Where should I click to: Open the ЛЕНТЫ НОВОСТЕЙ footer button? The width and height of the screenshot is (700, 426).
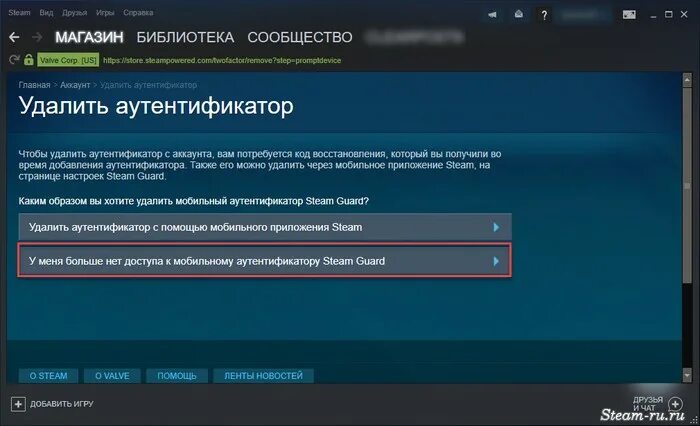[x=263, y=376]
